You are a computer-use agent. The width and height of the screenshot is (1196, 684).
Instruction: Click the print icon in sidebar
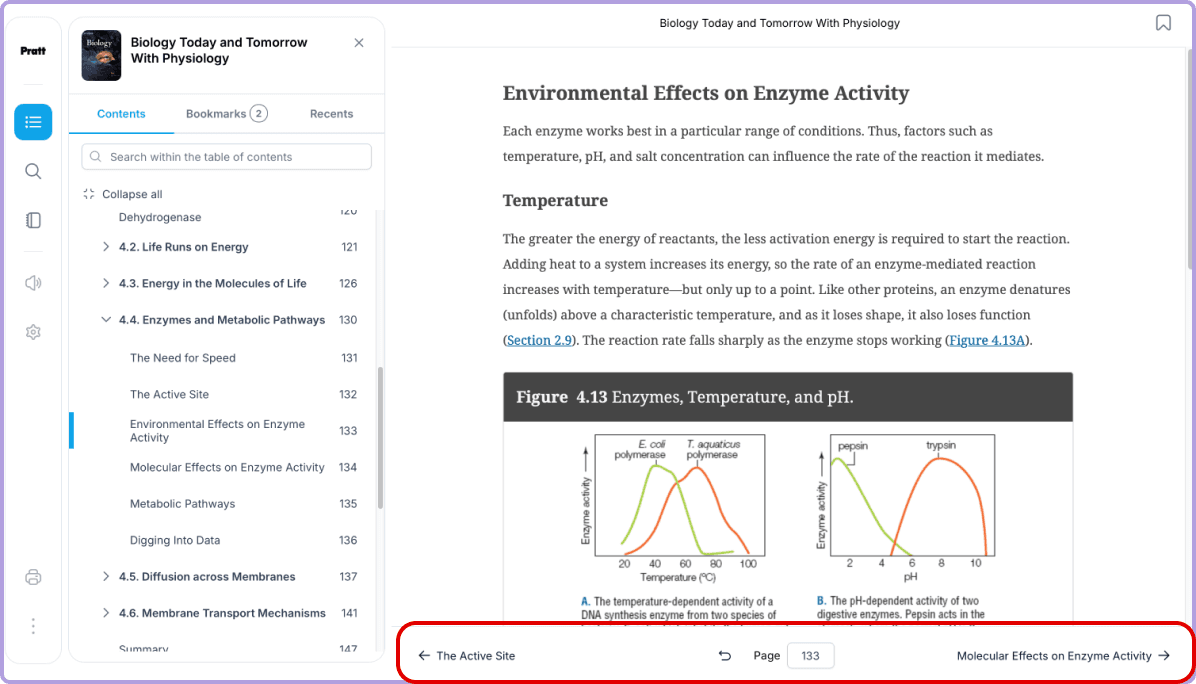coord(33,577)
